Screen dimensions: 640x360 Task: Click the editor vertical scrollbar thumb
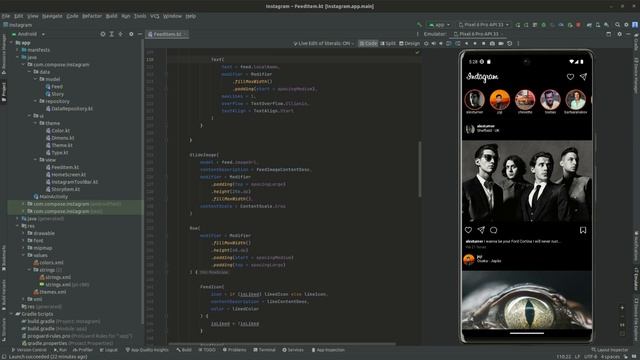tap(420, 169)
